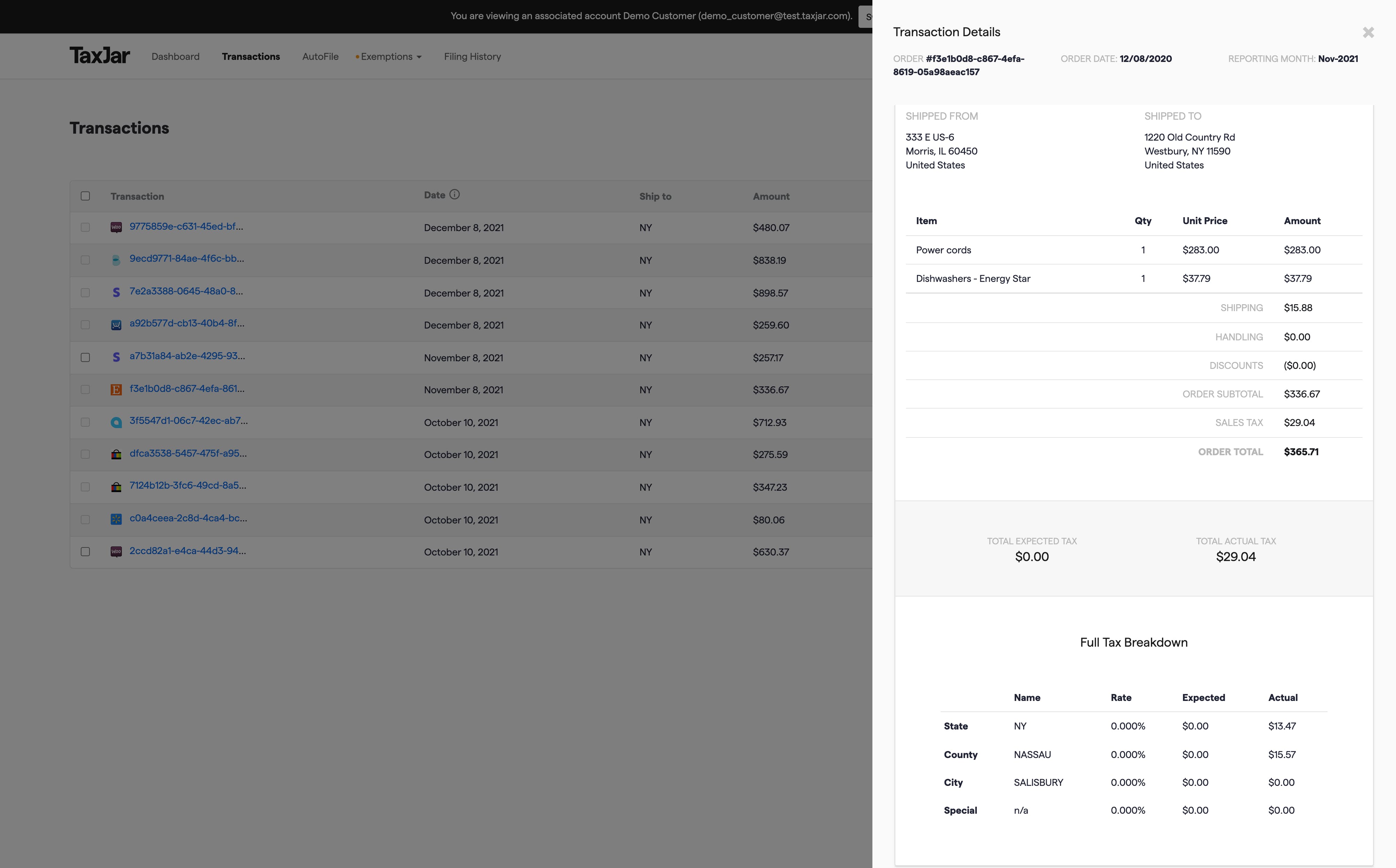1396x868 pixels.
Task: Click the State actual tax $13.47
Action: (1282, 727)
